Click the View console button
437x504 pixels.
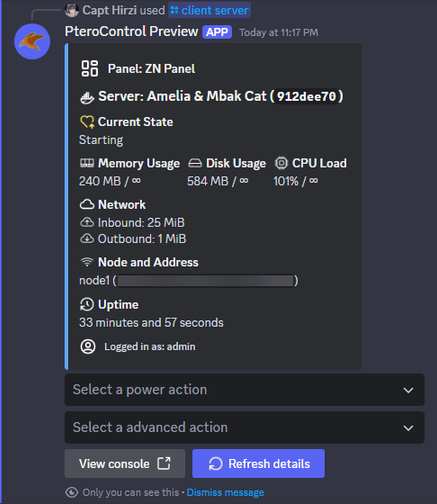coord(125,464)
